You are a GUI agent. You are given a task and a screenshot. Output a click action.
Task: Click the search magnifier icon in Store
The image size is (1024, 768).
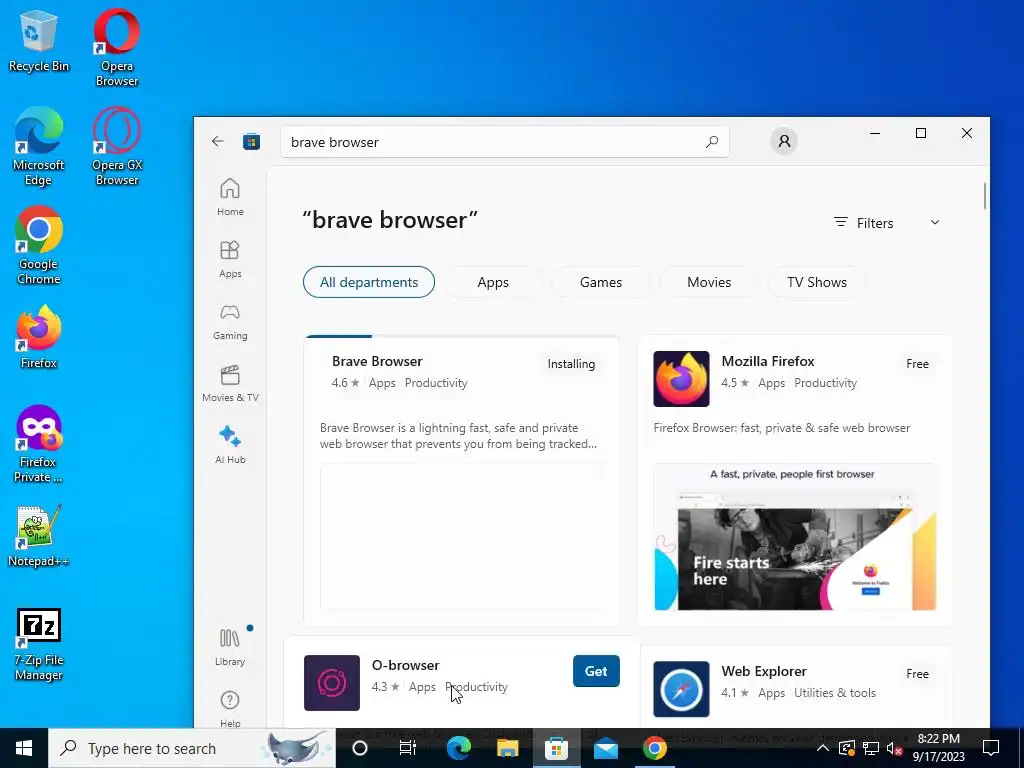pos(712,142)
